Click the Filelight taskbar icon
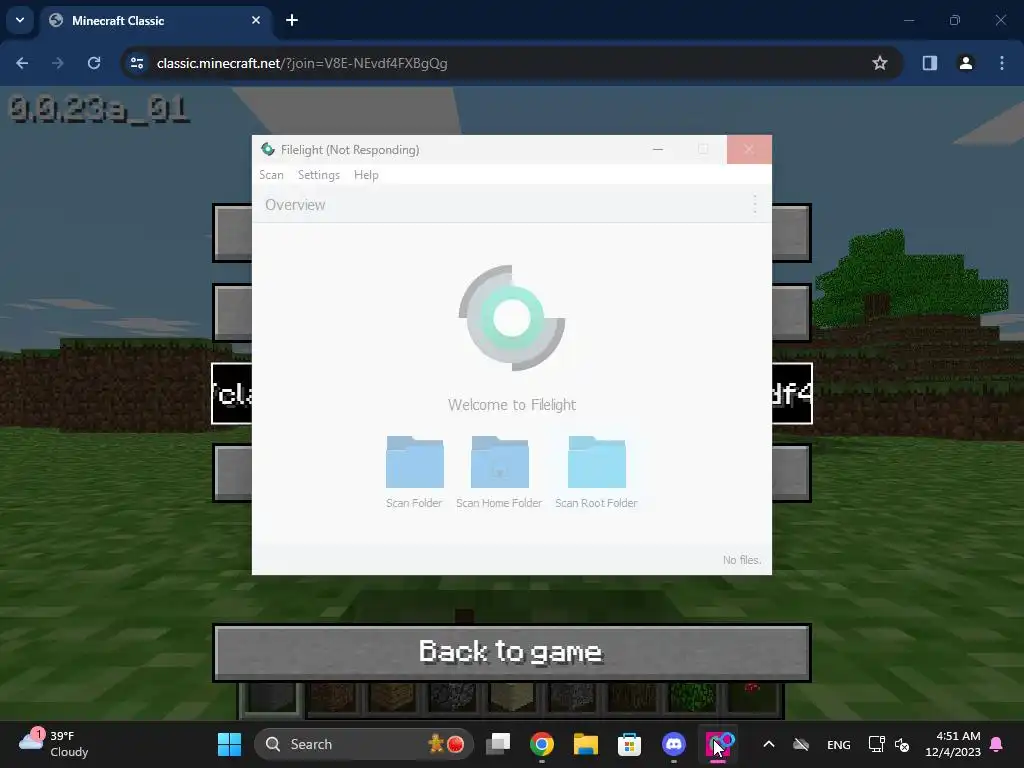The width and height of the screenshot is (1024, 768). click(718, 744)
